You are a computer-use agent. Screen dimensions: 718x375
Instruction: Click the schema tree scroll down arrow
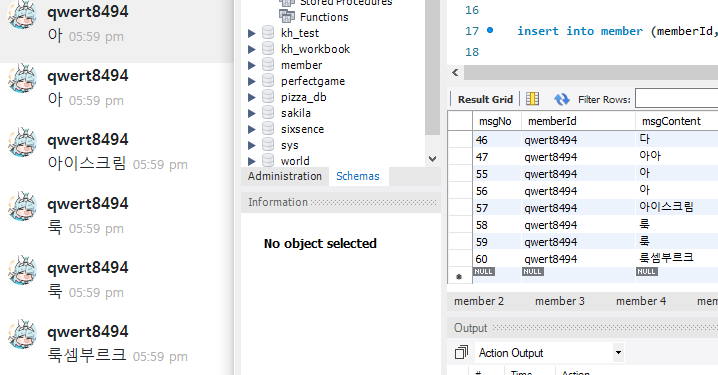coord(432,158)
